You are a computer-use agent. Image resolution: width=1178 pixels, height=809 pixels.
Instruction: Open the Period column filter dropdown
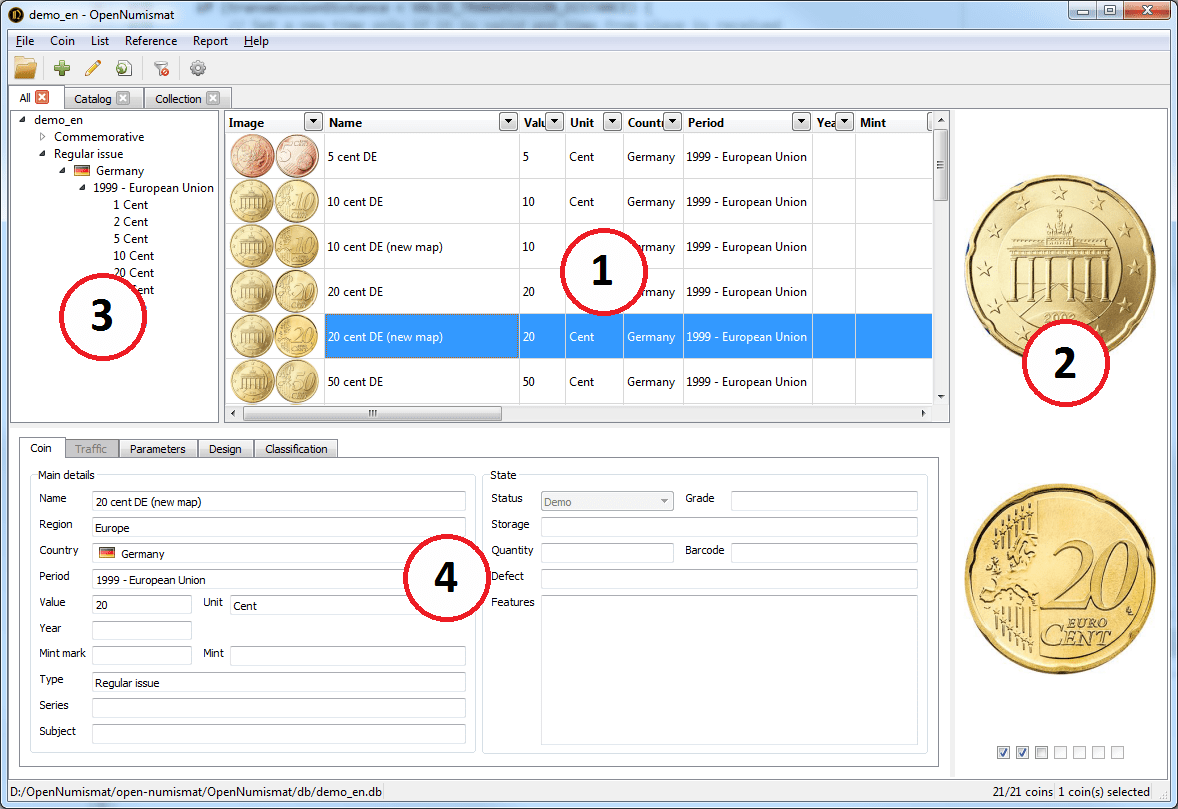click(x=802, y=122)
